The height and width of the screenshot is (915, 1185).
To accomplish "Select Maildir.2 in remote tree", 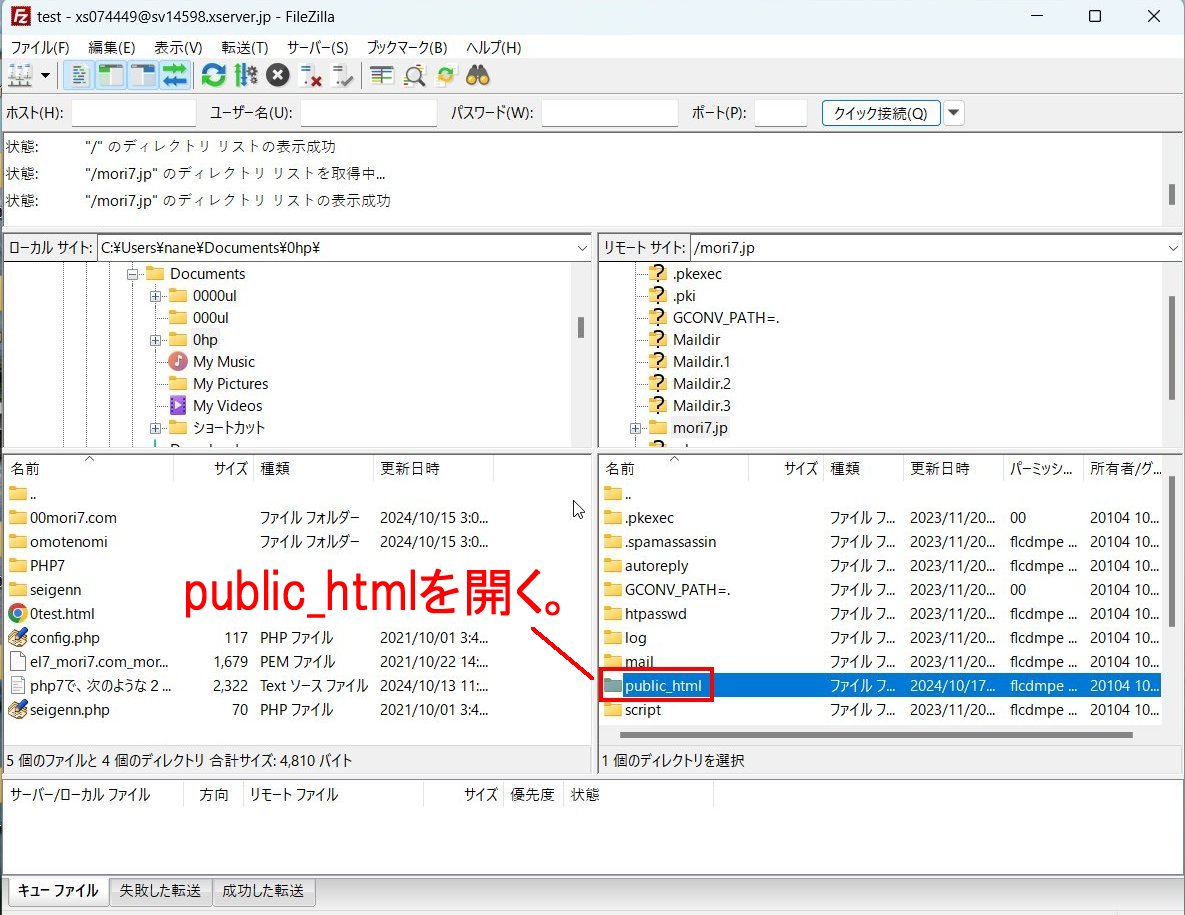I will pyautogui.click(x=702, y=384).
